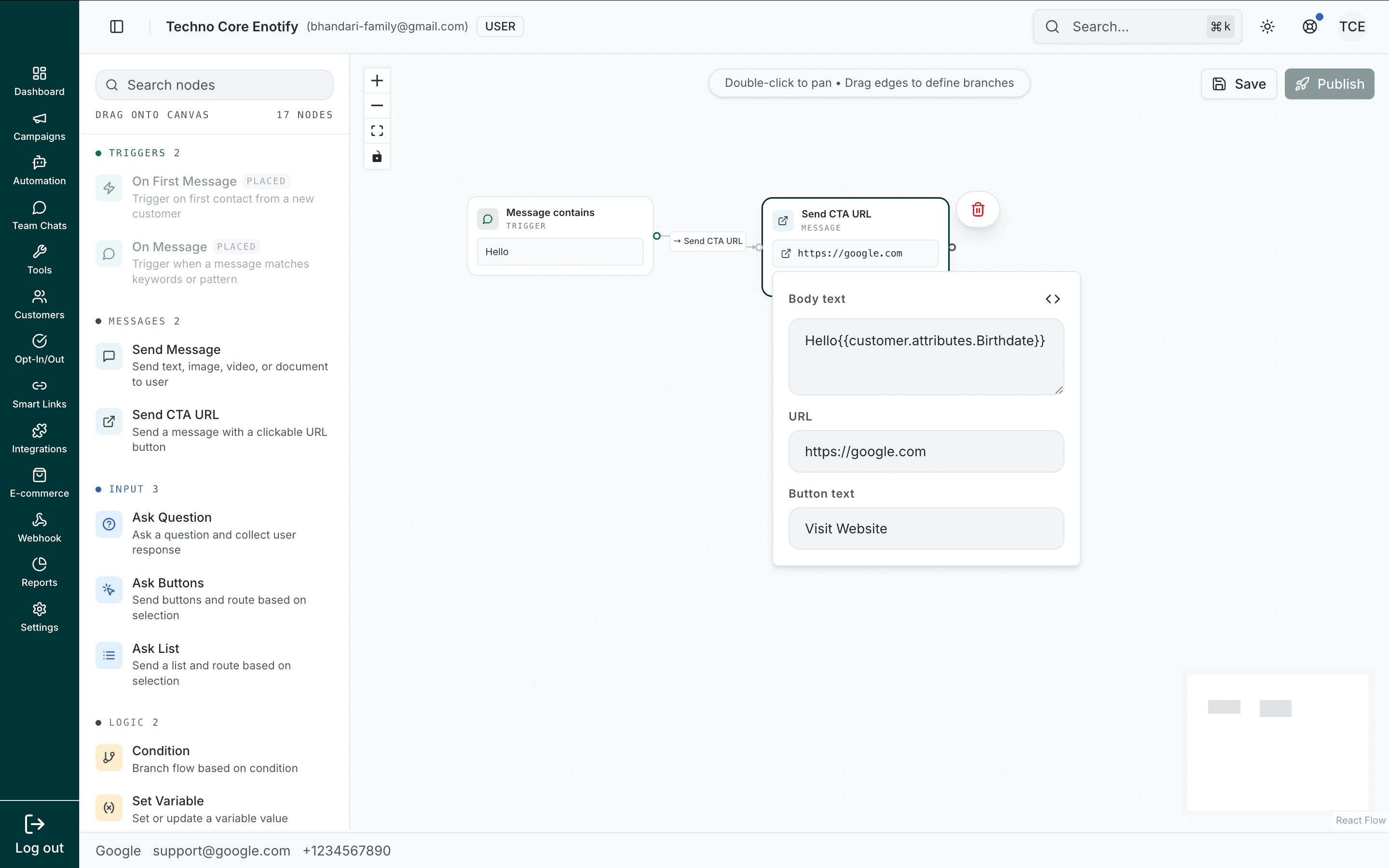Click the Search nodes input
The height and width of the screenshot is (868, 1389).
(214, 85)
